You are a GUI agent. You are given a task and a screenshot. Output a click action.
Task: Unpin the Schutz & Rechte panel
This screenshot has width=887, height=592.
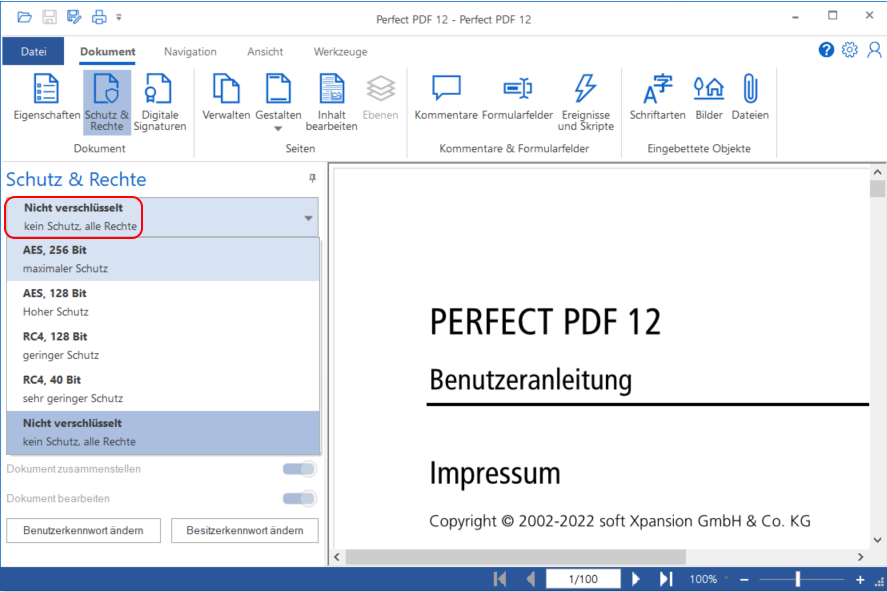[311, 178]
